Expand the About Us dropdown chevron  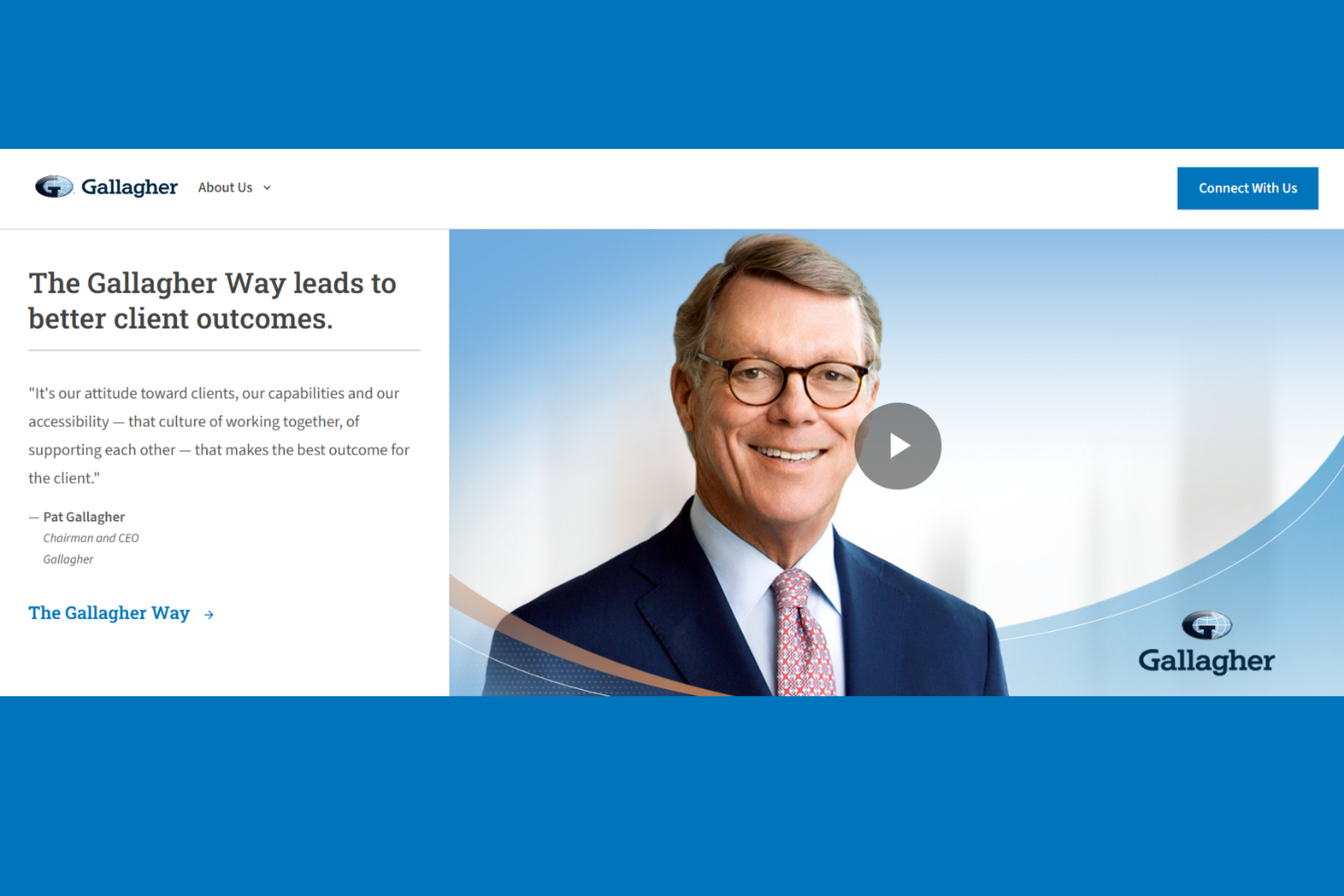click(x=267, y=188)
